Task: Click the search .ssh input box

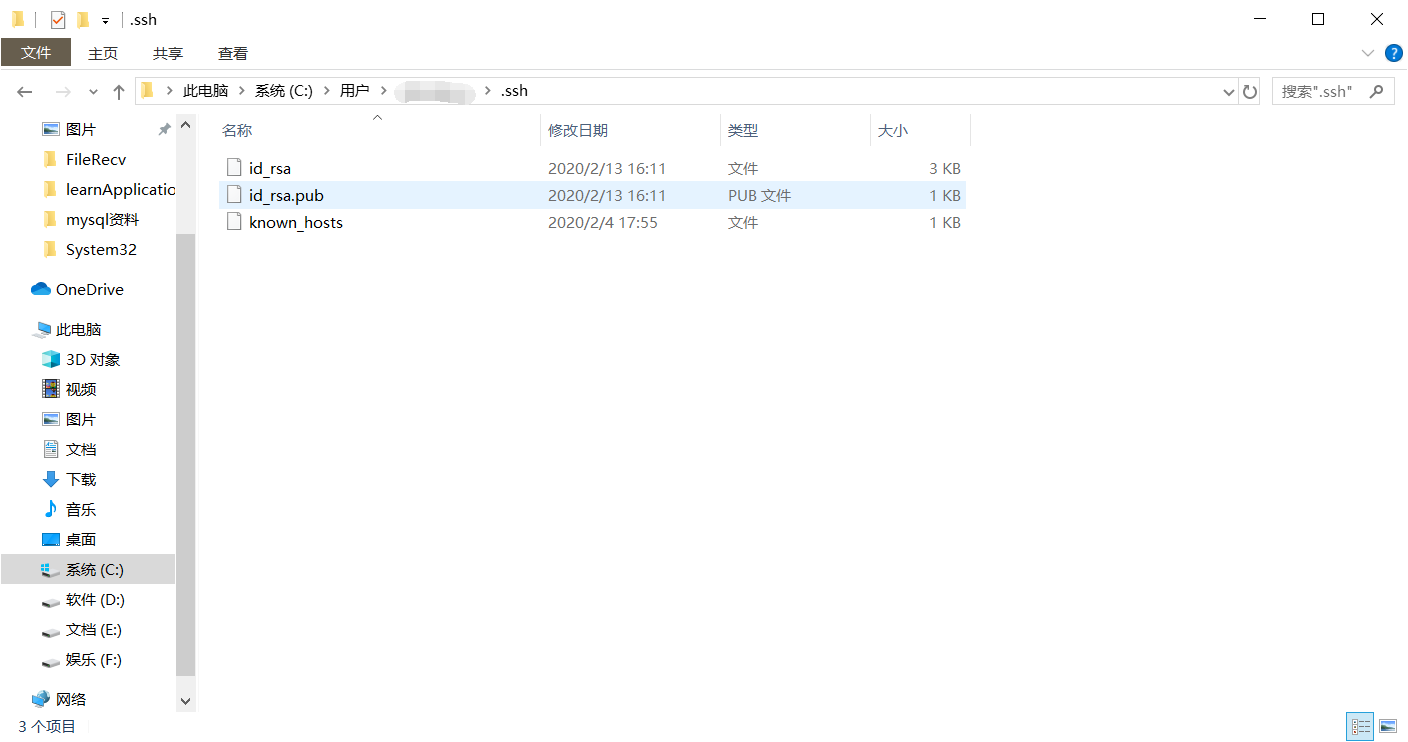Action: click(1321, 91)
